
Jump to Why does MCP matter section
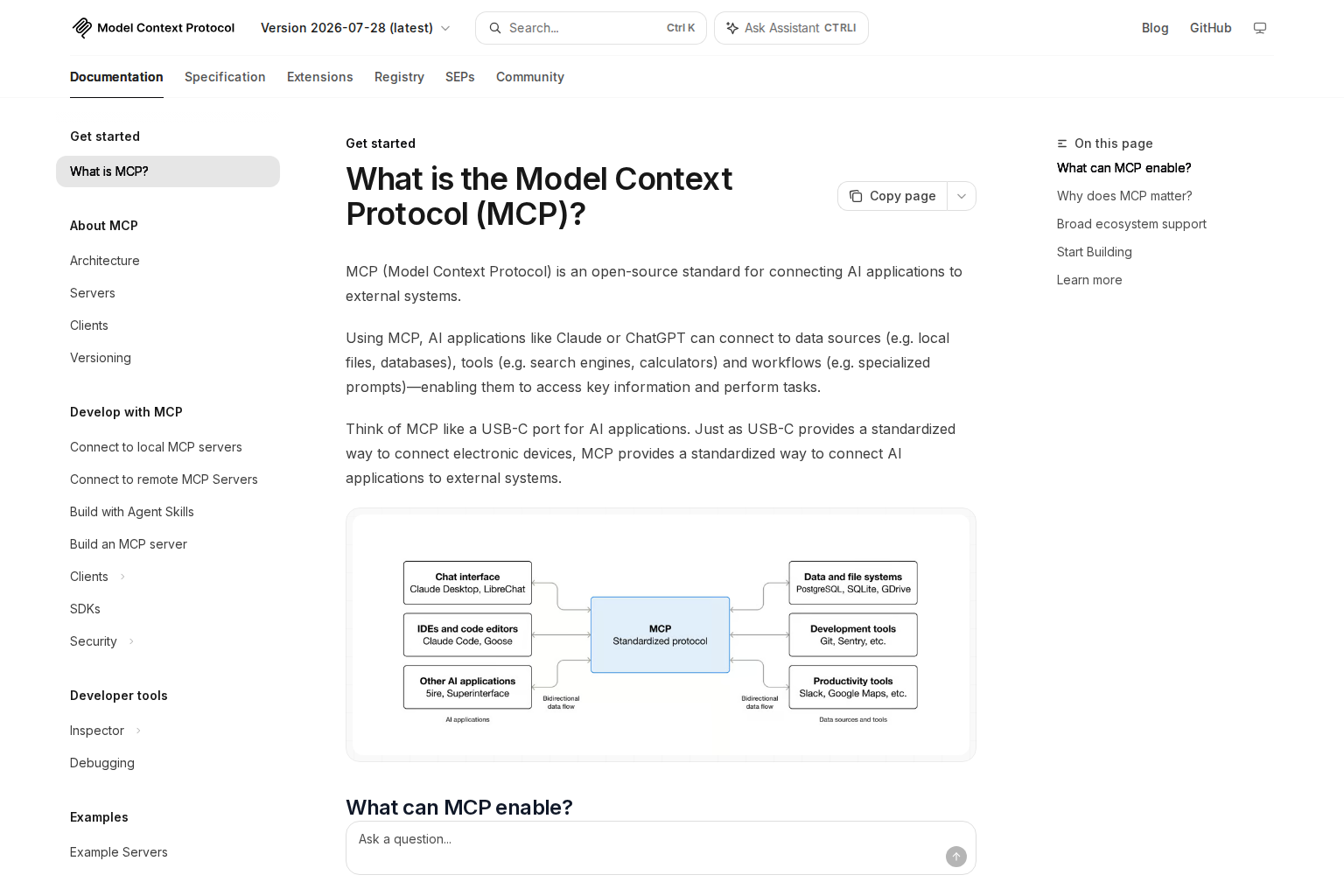point(1124,196)
